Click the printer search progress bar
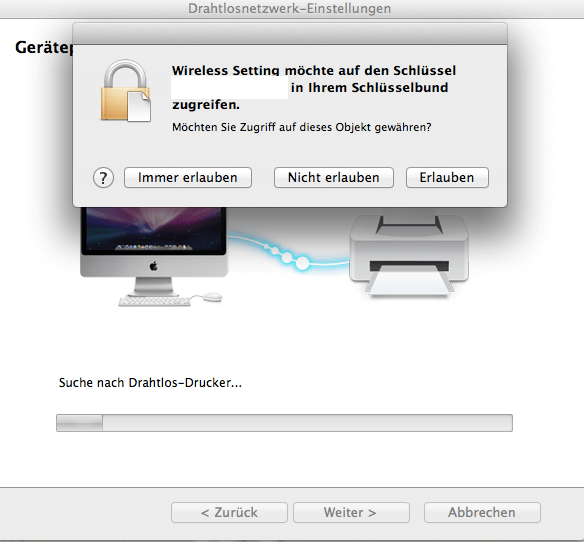584x542 pixels. (x=284, y=423)
